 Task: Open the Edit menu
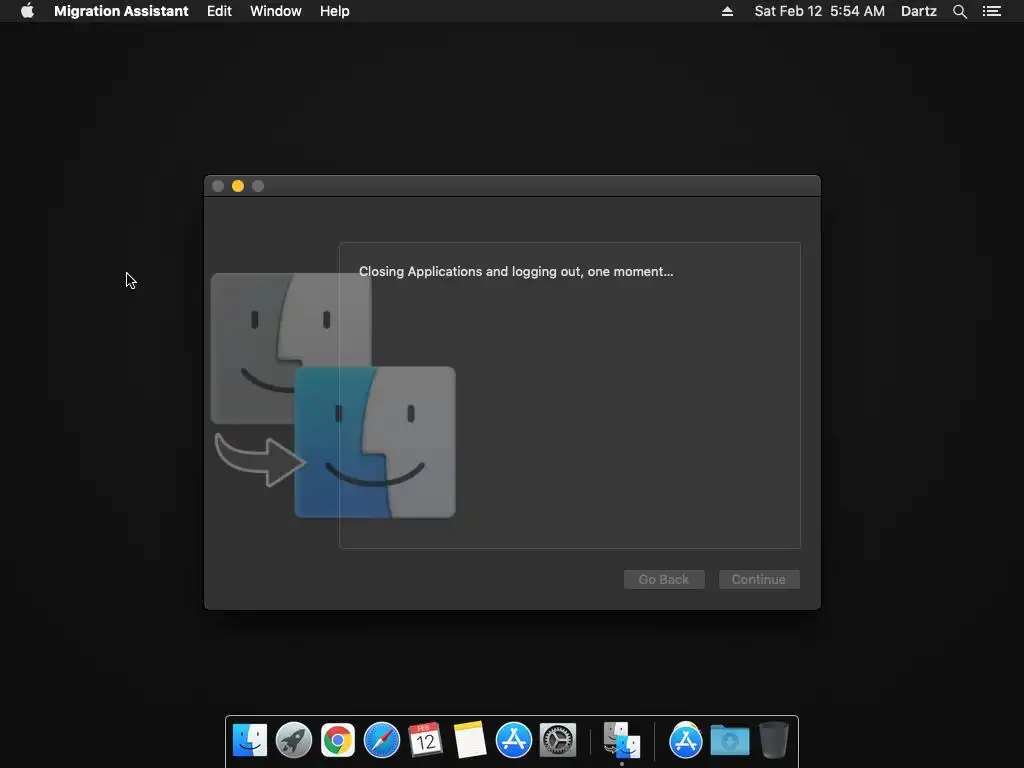pos(219,11)
